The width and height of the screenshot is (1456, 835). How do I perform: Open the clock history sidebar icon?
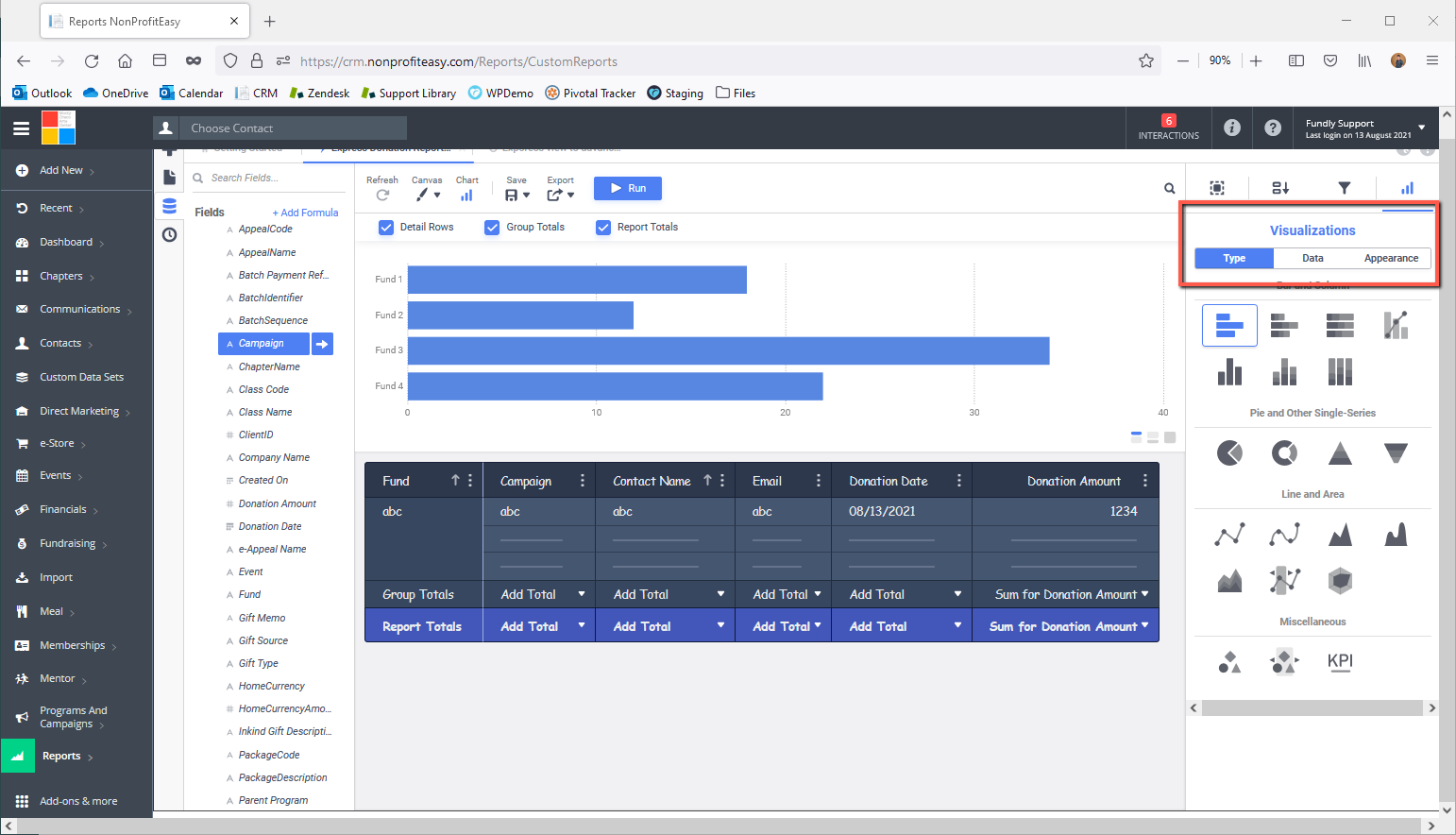pyautogui.click(x=169, y=235)
